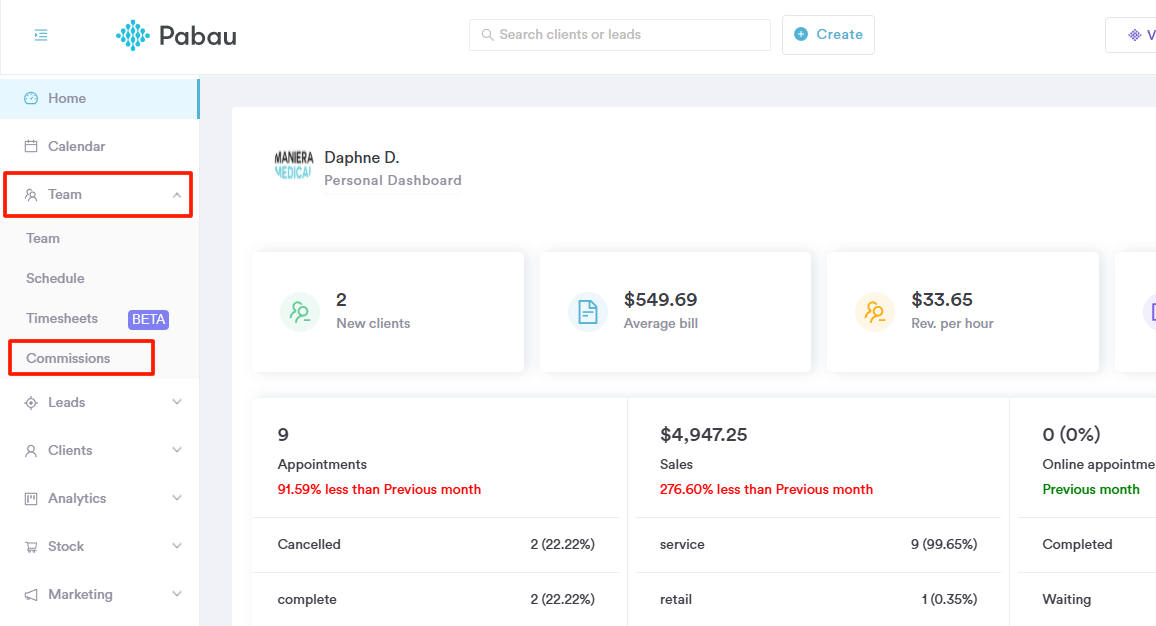Open the Schedule link
The width and height of the screenshot is (1156, 626).
point(55,278)
